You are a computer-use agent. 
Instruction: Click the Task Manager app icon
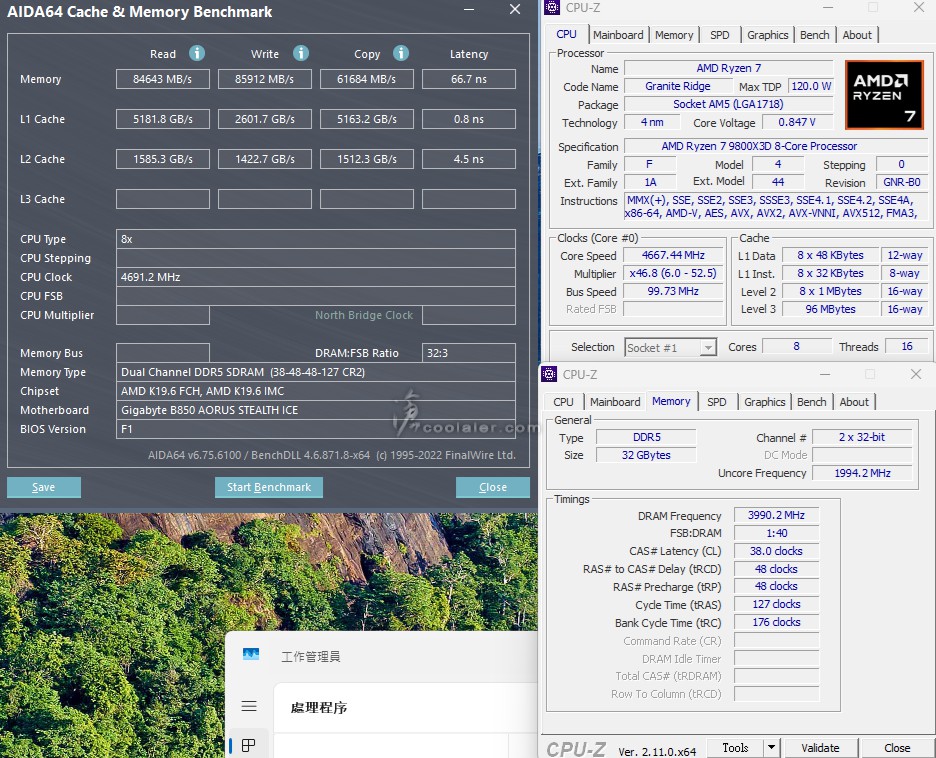point(251,654)
